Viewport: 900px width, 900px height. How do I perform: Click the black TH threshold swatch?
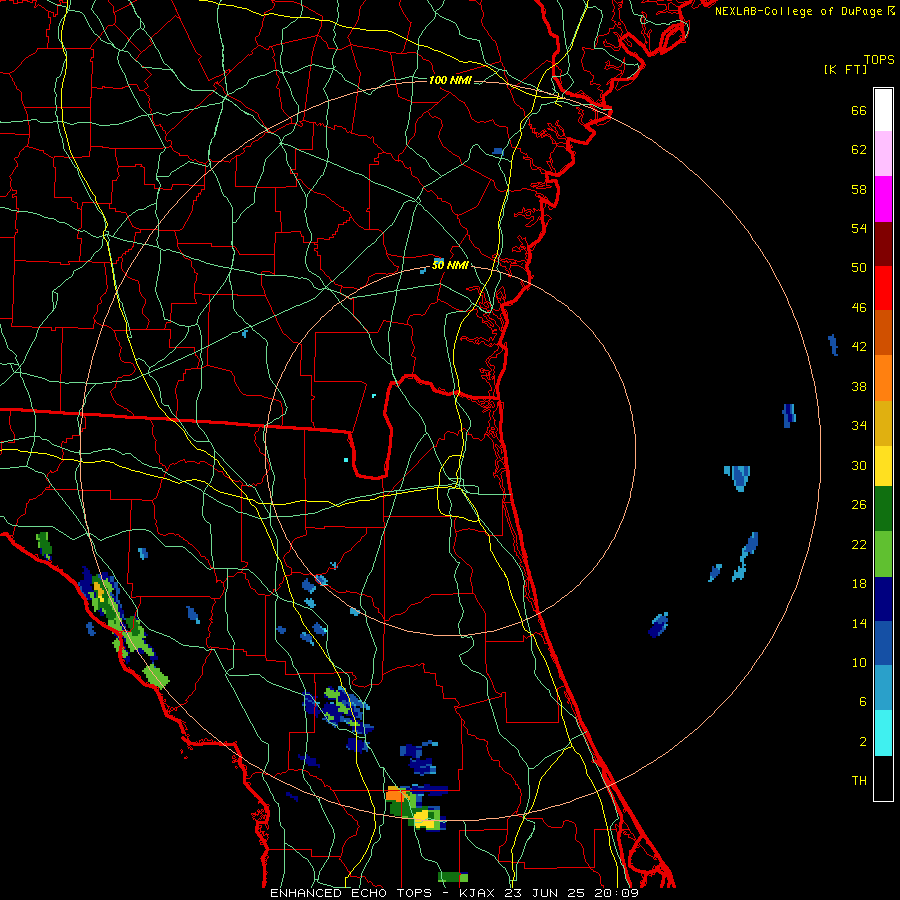(x=883, y=778)
